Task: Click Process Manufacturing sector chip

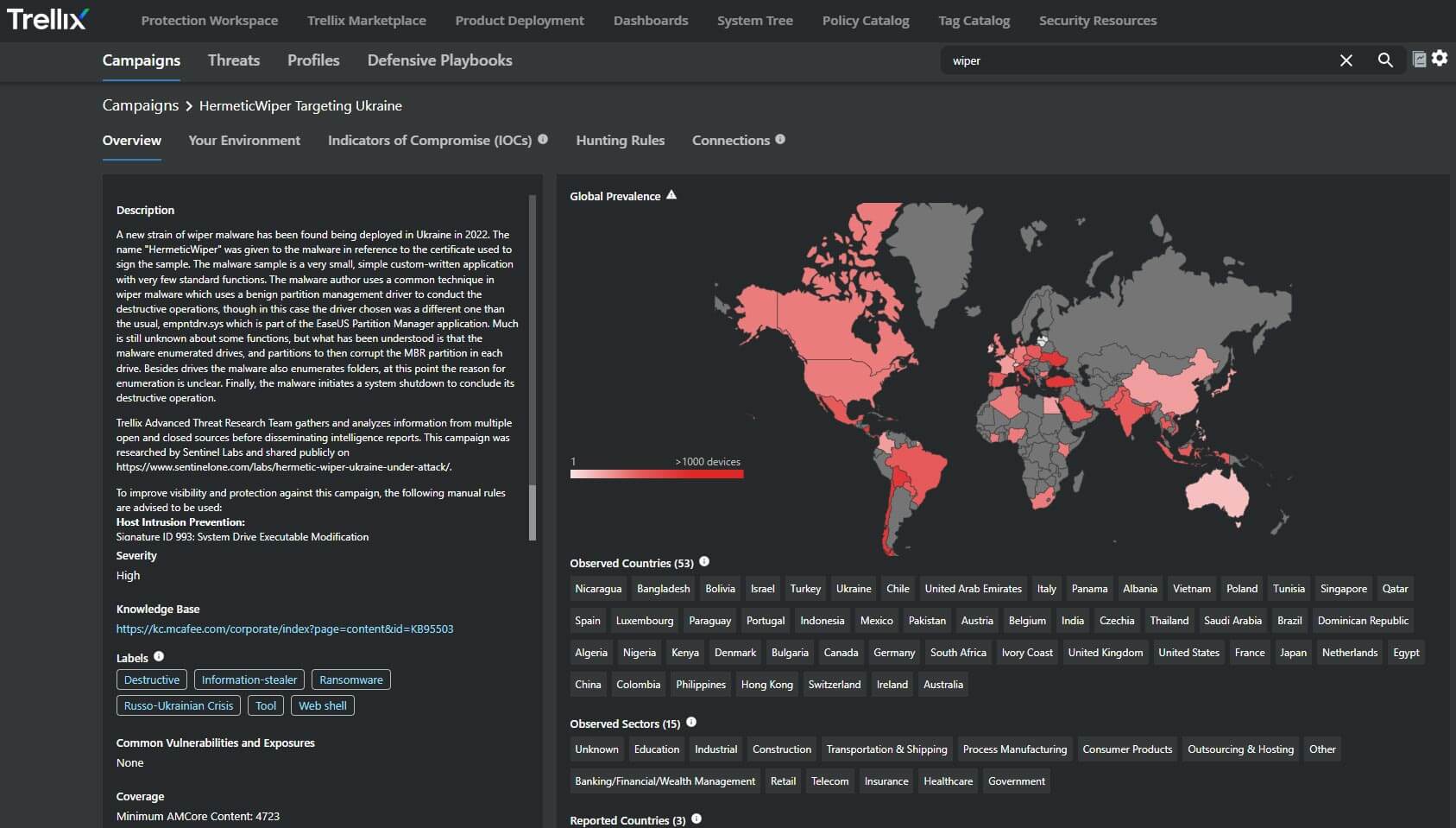Action: pos(1015,749)
